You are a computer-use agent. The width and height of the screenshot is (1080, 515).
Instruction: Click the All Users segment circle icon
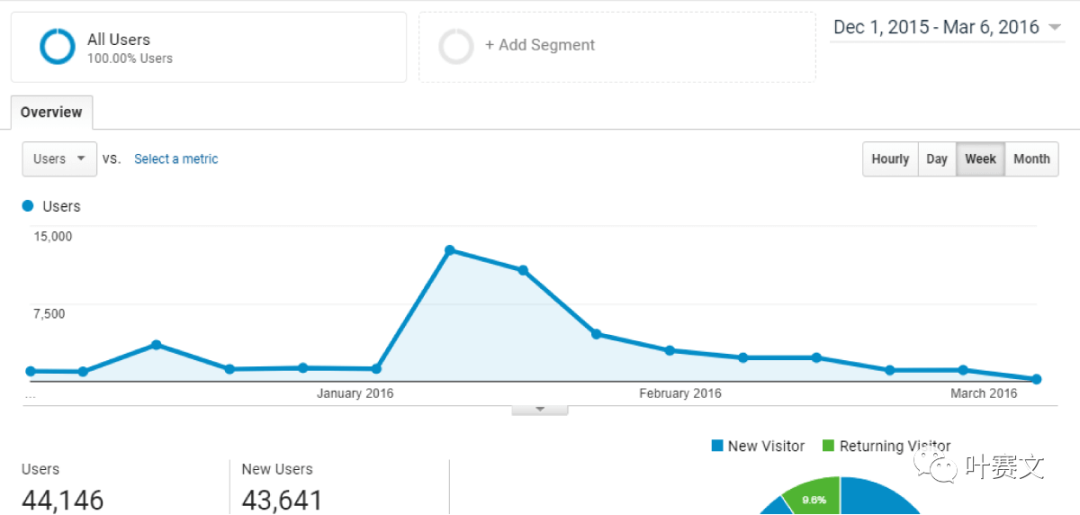point(57,47)
